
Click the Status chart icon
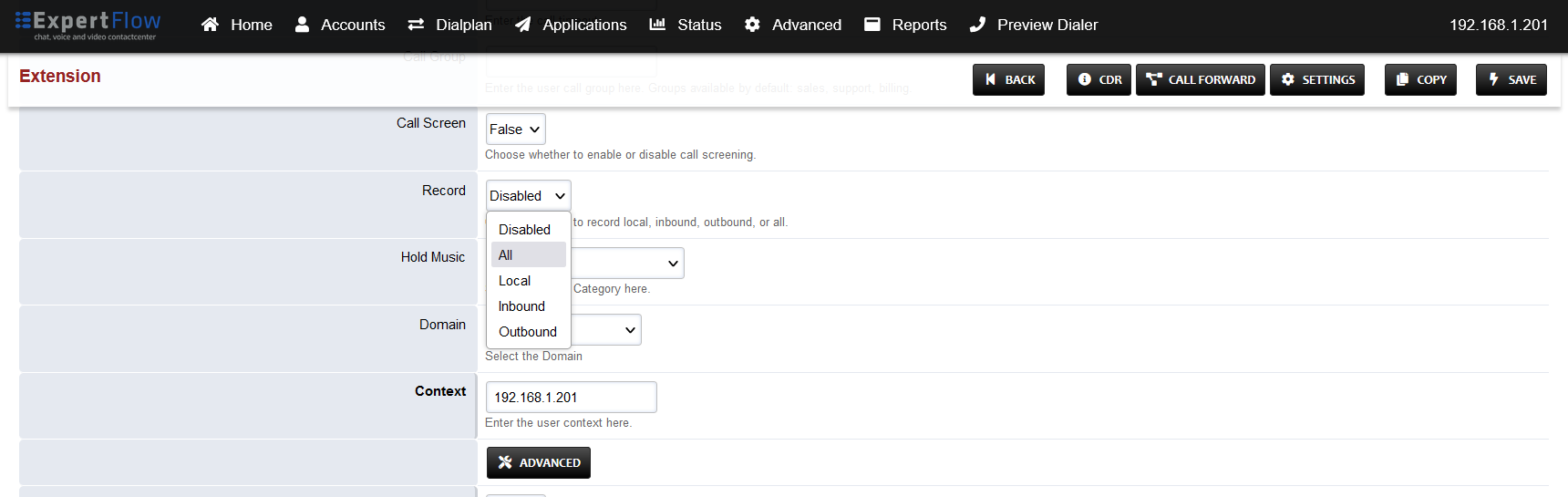point(657,25)
